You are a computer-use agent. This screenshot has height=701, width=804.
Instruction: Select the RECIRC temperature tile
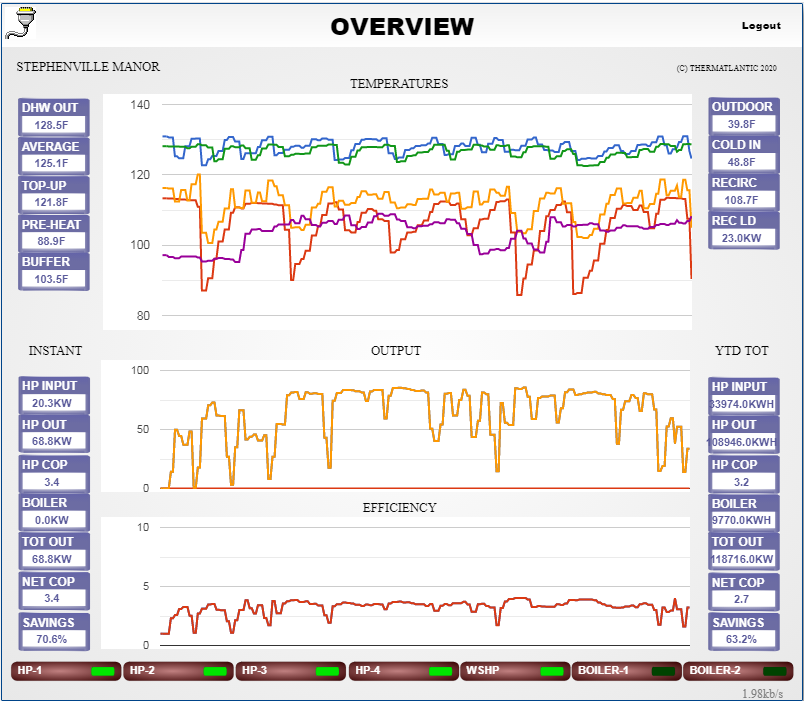pos(741,192)
